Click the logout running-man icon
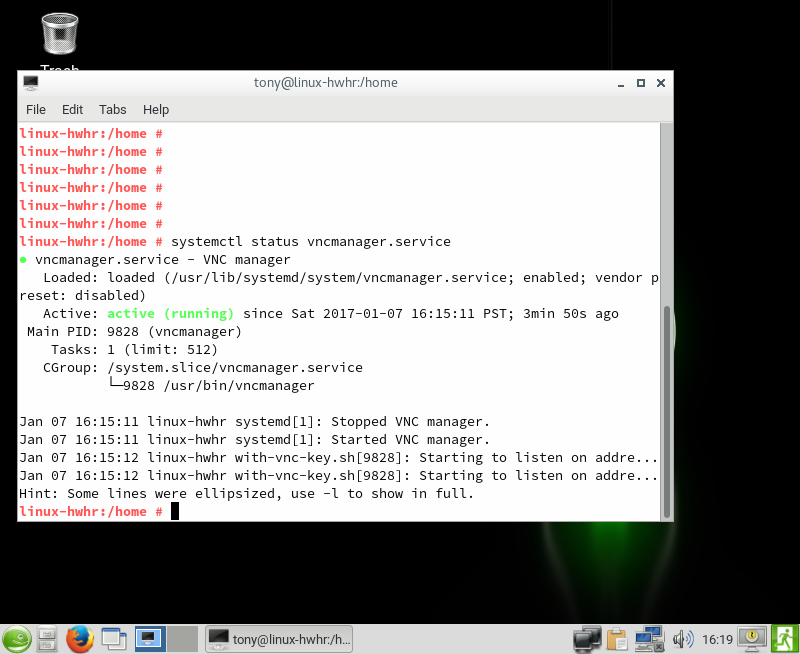800x654 pixels. [785, 639]
